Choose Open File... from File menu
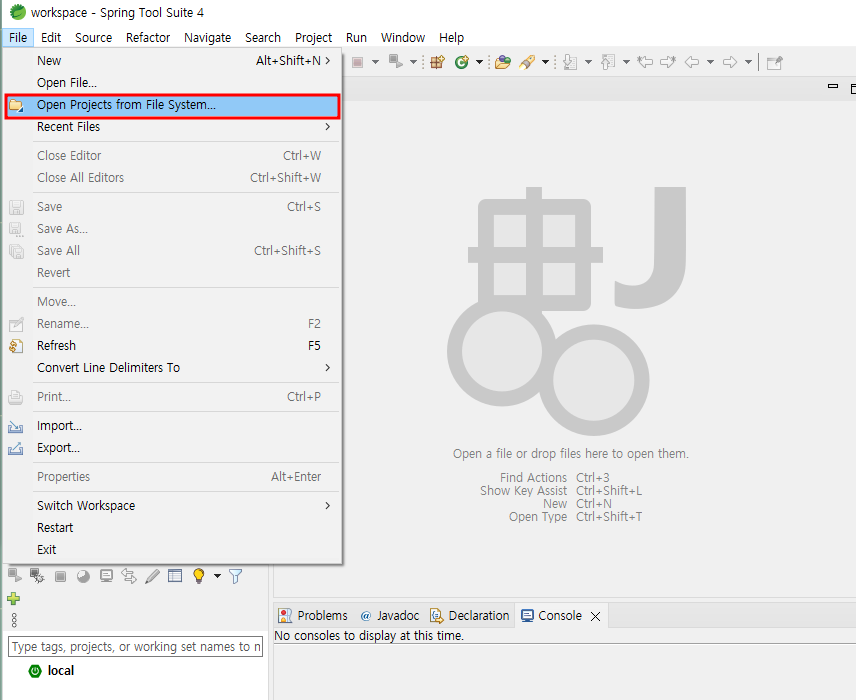This screenshot has height=700, width=856. click(172, 82)
